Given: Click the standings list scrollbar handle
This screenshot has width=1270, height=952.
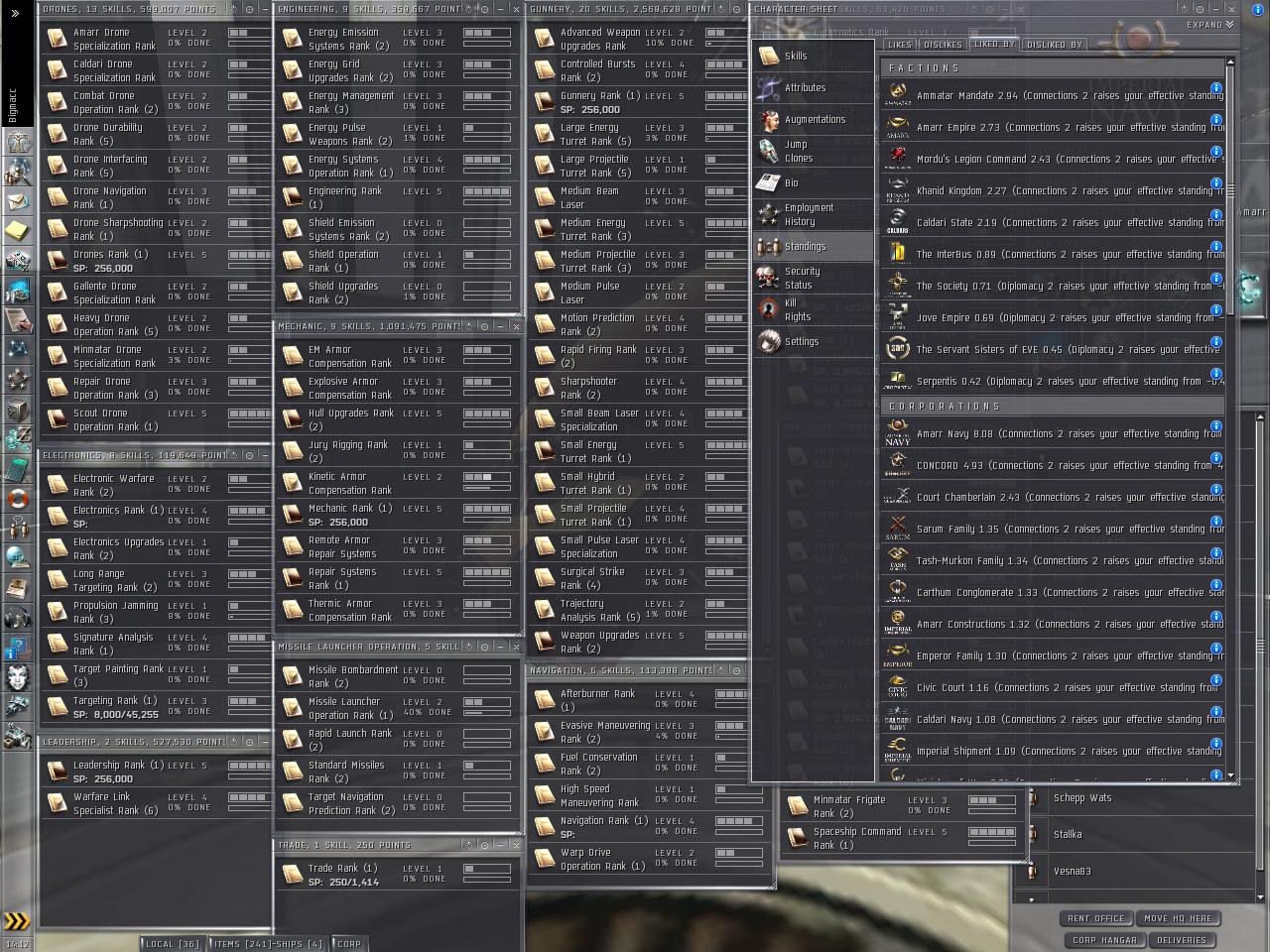Looking at the screenshot, I should pyautogui.click(x=1231, y=188).
